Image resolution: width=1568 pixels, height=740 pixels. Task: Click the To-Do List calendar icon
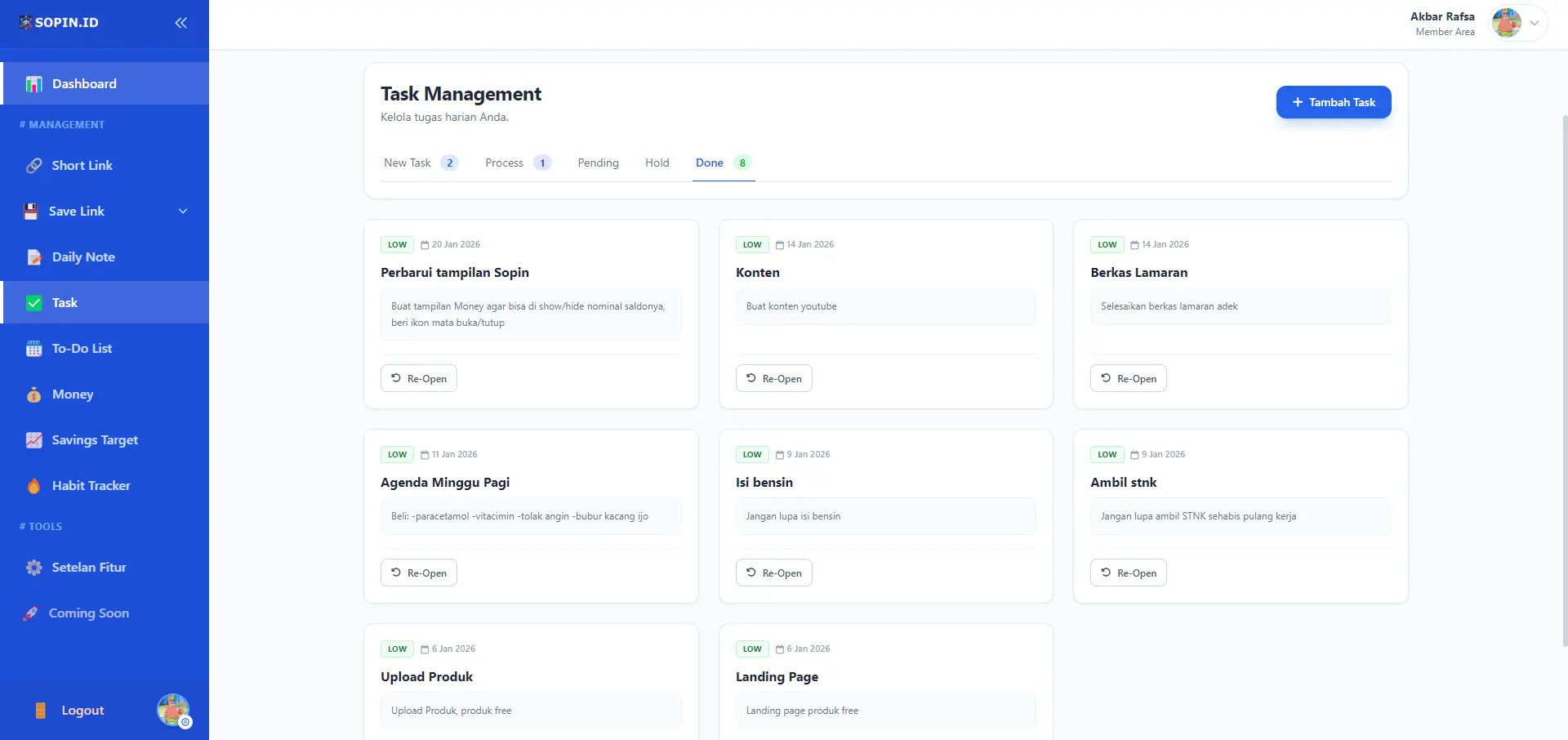pyautogui.click(x=33, y=349)
